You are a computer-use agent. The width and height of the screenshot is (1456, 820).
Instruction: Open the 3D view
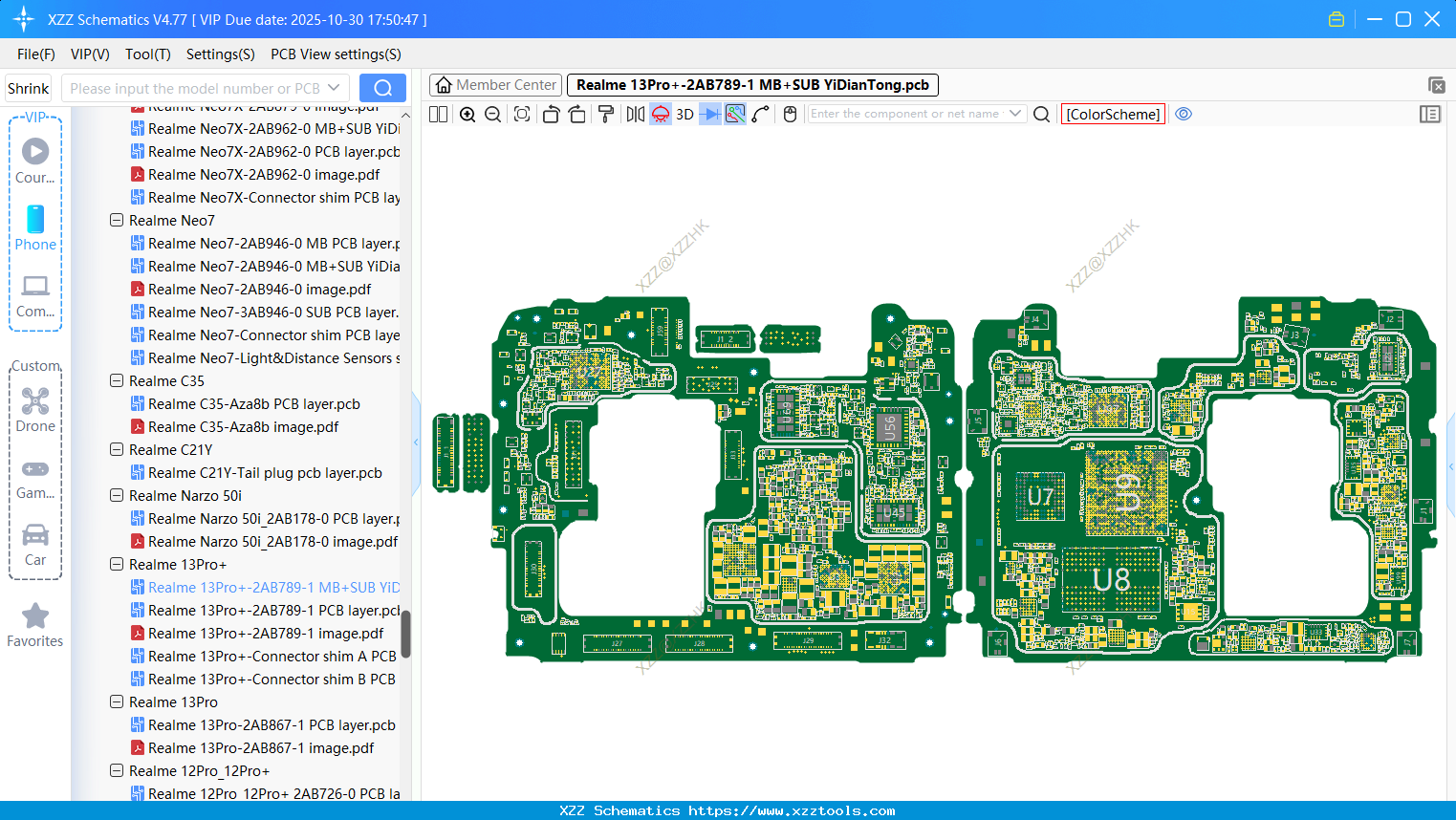[685, 115]
